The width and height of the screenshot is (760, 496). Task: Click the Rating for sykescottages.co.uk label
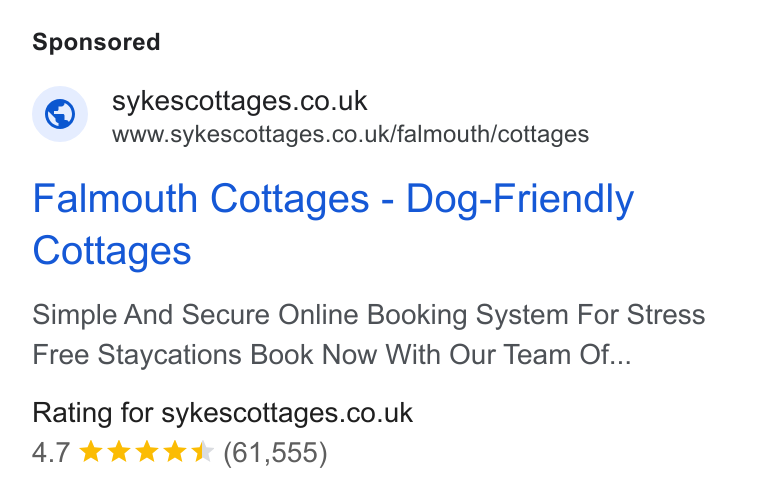click(x=222, y=413)
